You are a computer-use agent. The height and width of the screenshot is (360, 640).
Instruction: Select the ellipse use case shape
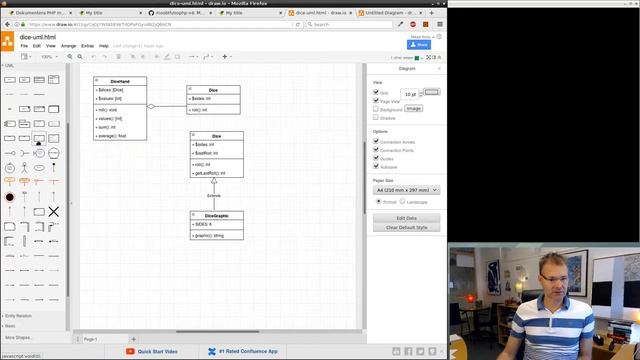(x=39, y=168)
